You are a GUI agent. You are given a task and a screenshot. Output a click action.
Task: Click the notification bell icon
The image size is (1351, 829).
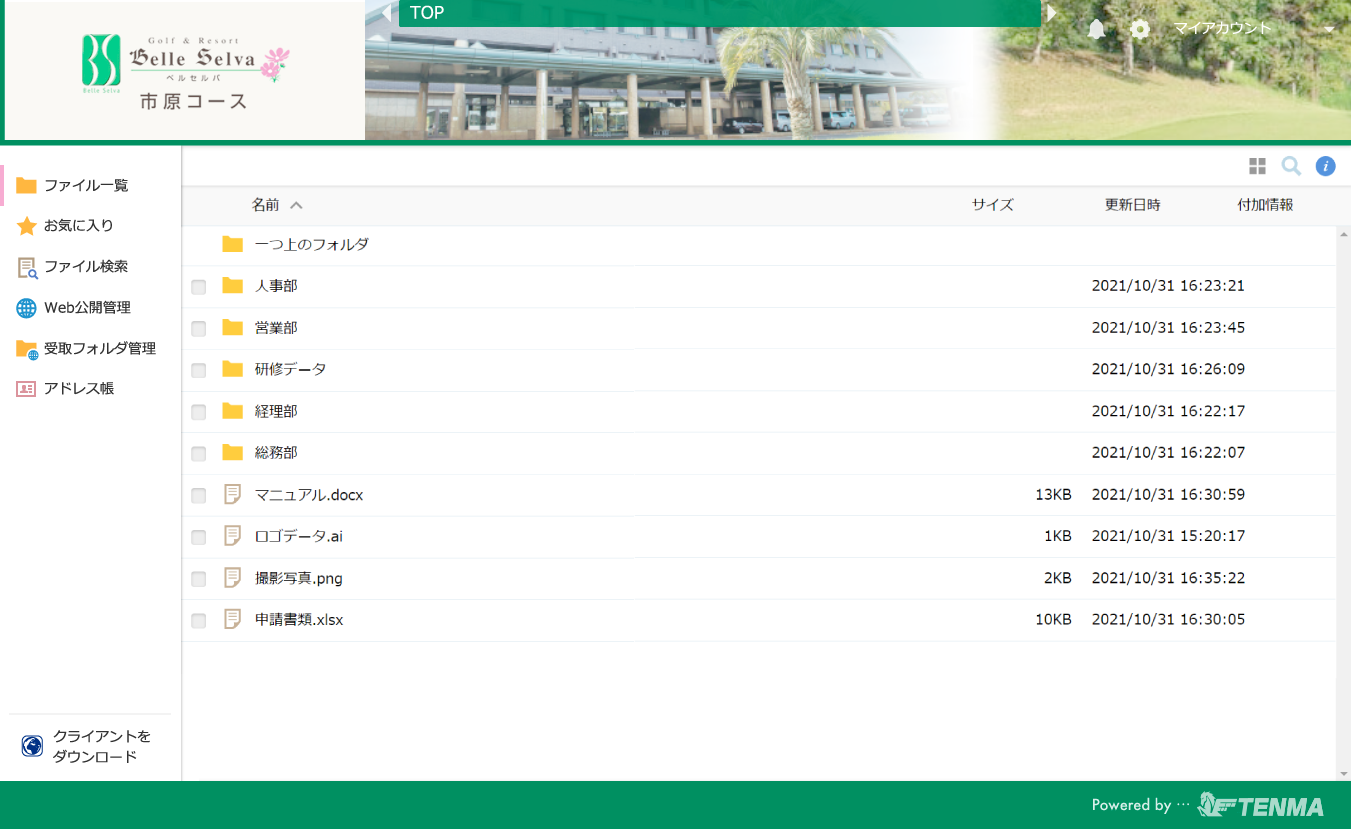click(1097, 29)
